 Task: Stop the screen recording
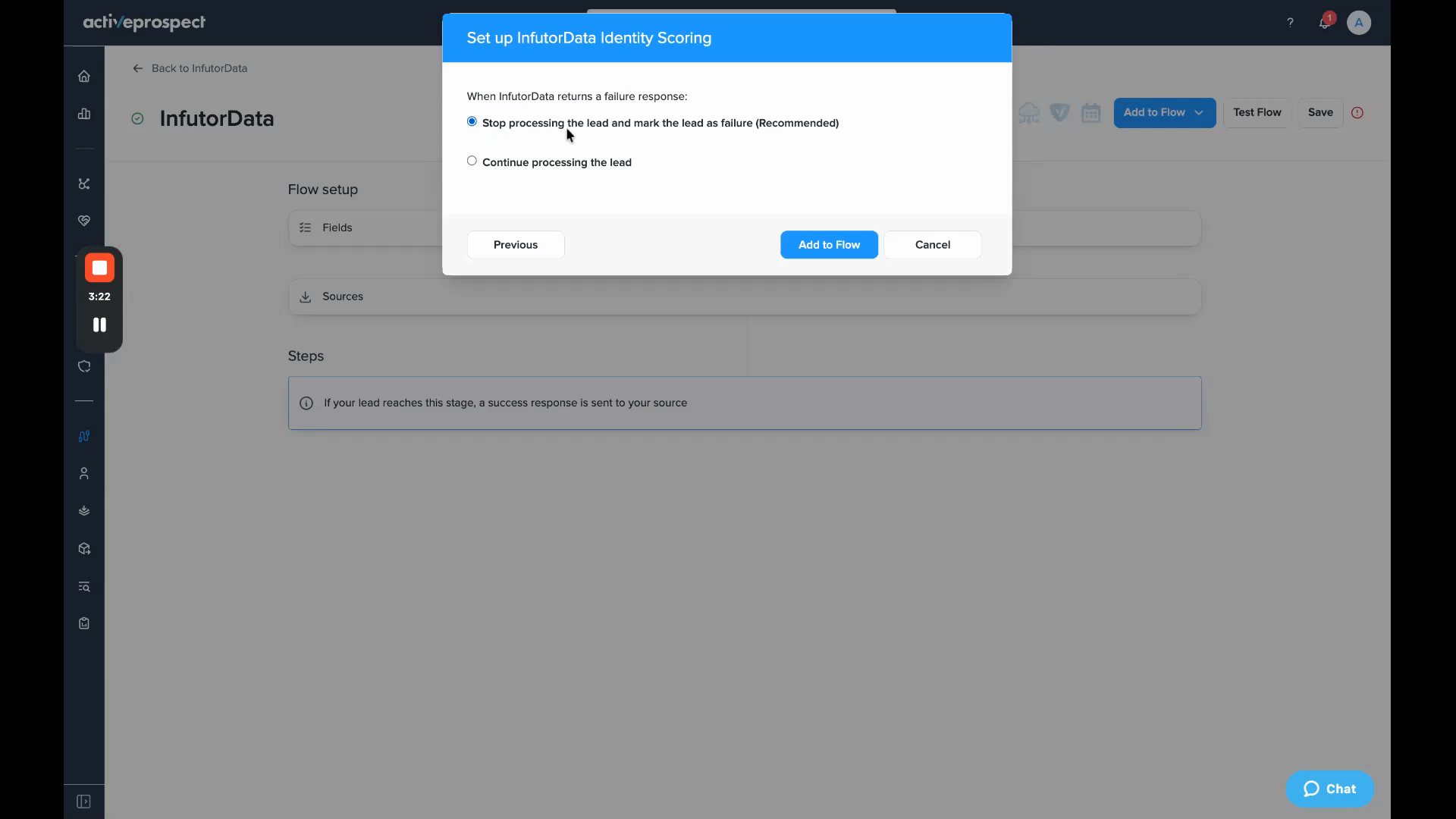tap(99, 268)
